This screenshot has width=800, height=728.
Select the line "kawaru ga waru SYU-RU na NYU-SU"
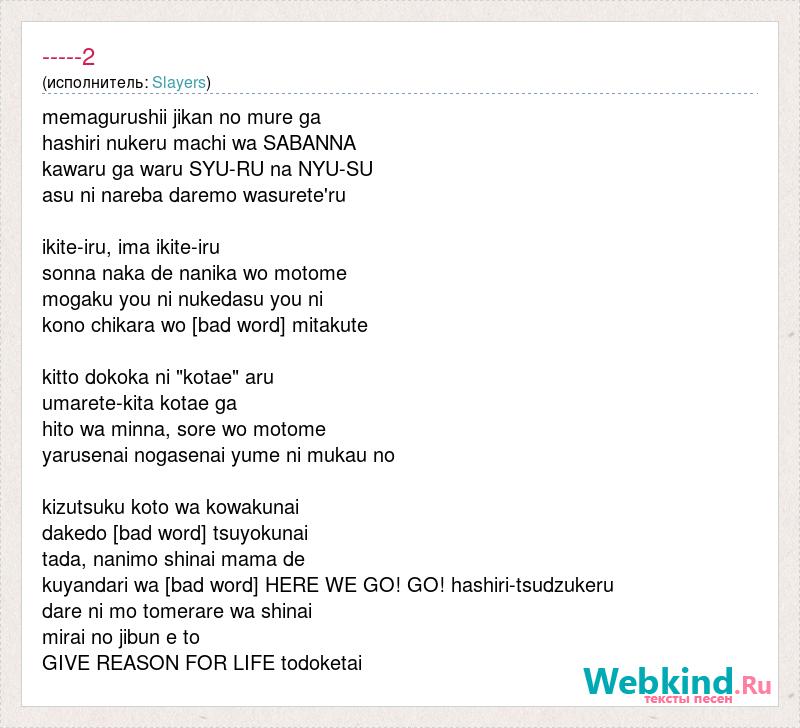207,169
